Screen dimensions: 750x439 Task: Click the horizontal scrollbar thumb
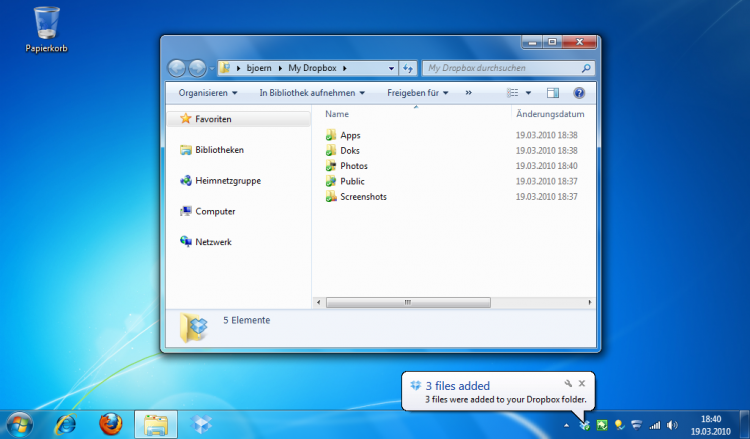pos(408,302)
